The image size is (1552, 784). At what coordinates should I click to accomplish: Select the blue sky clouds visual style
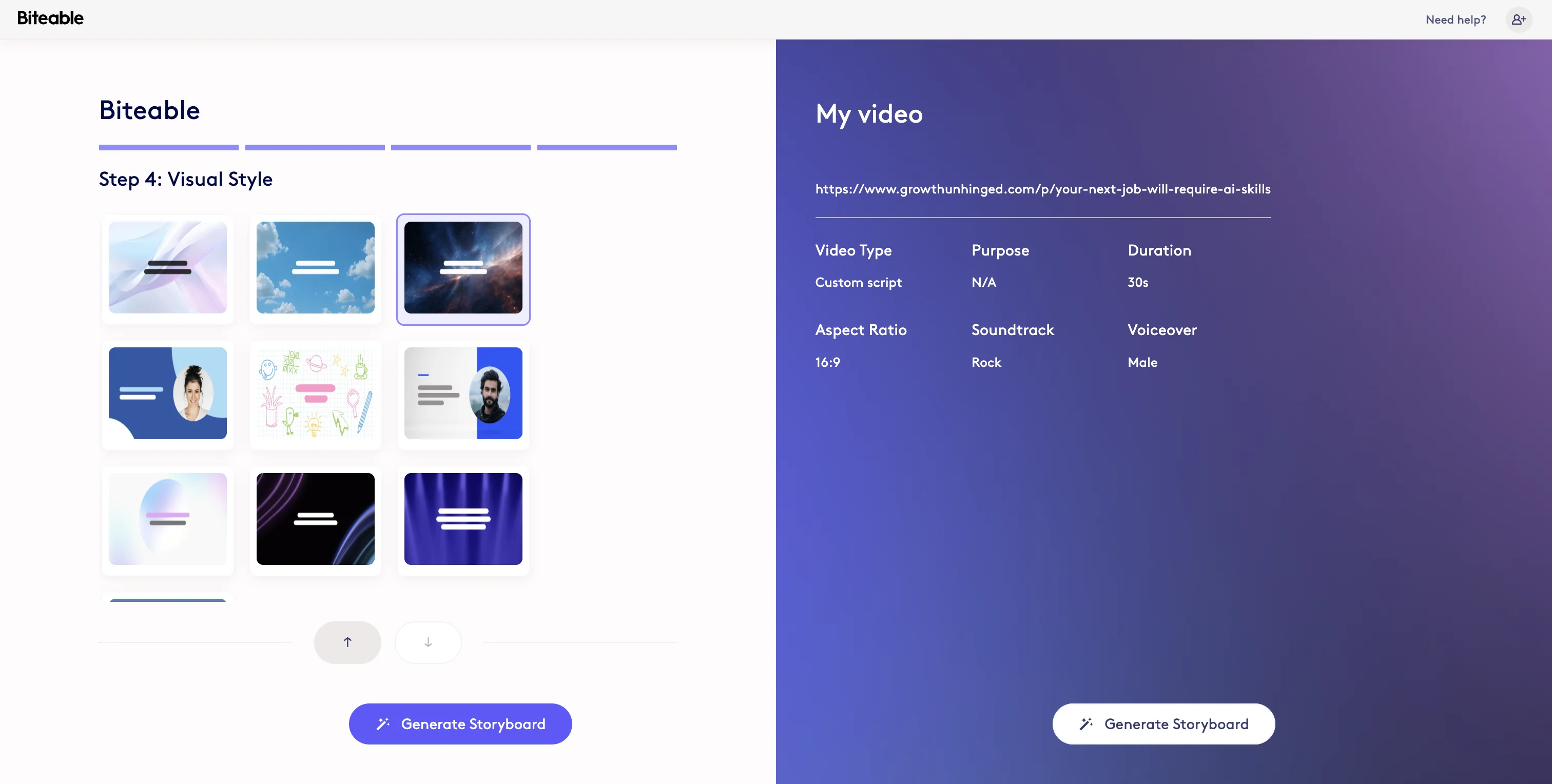(x=315, y=269)
